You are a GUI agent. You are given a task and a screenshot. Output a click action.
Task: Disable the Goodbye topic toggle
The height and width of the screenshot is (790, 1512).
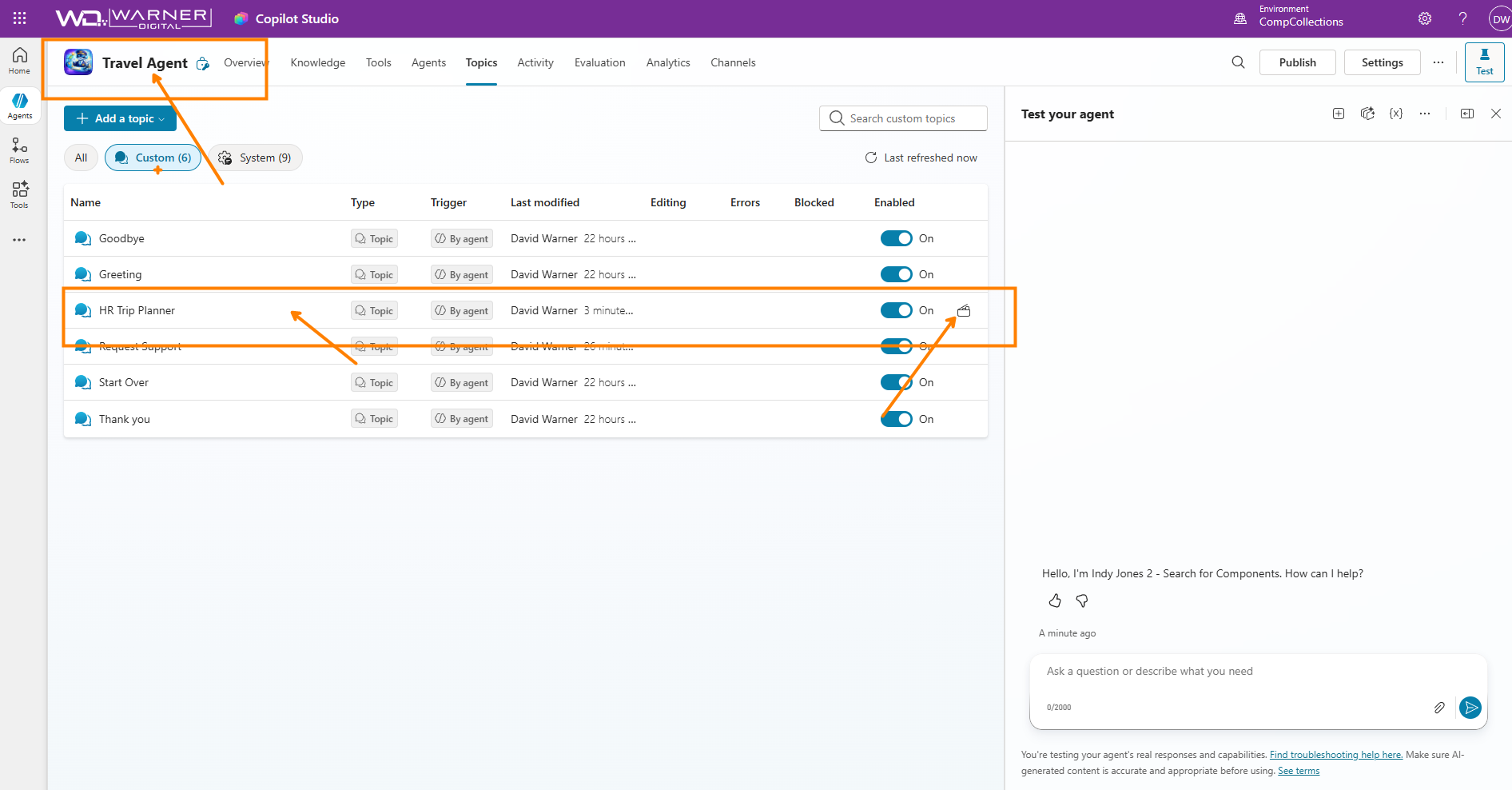[896, 238]
